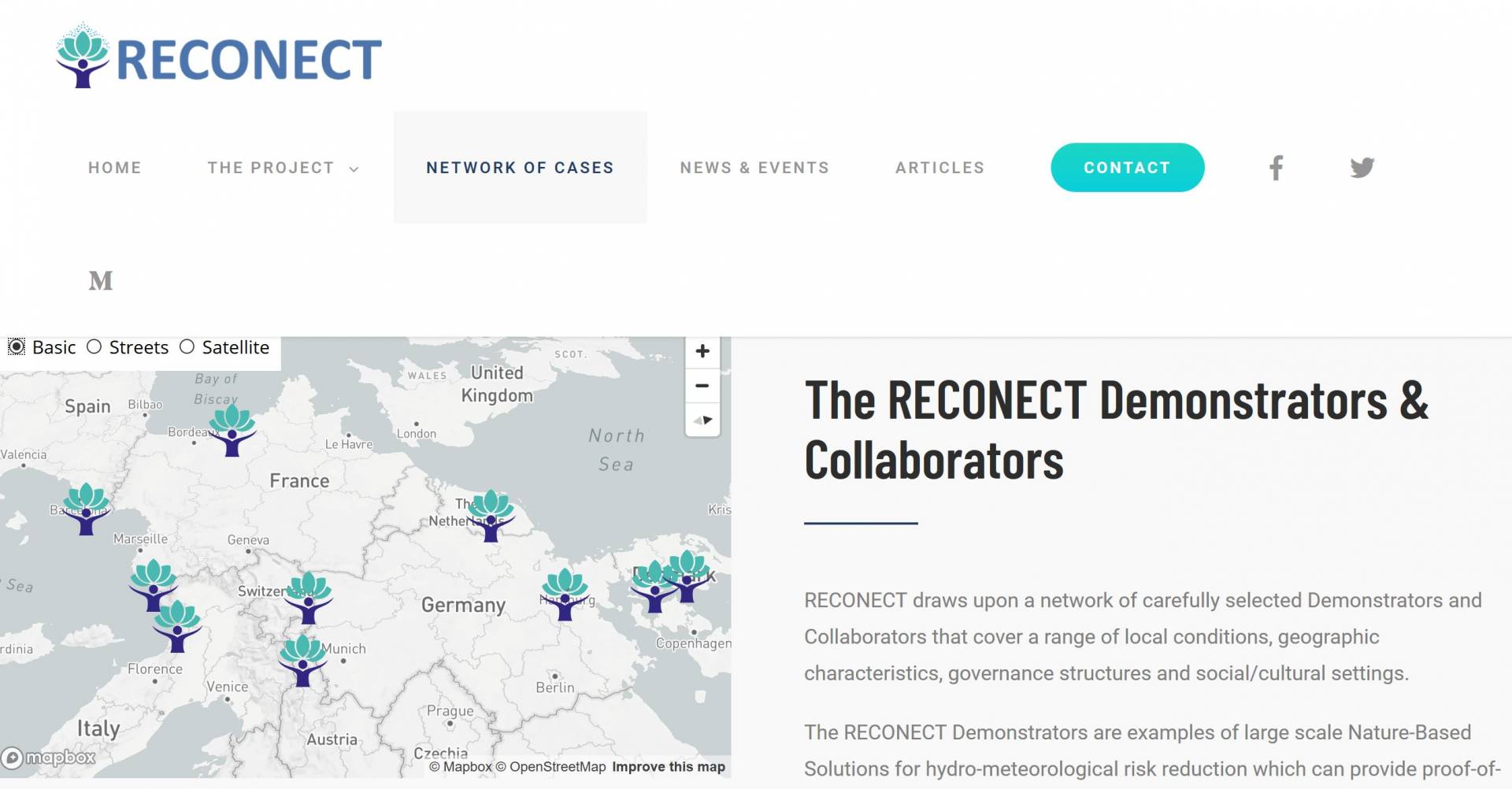Image resolution: width=1512 pixels, height=789 pixels.
Task: Go to the Home page
Action: (x=115, y=168)
